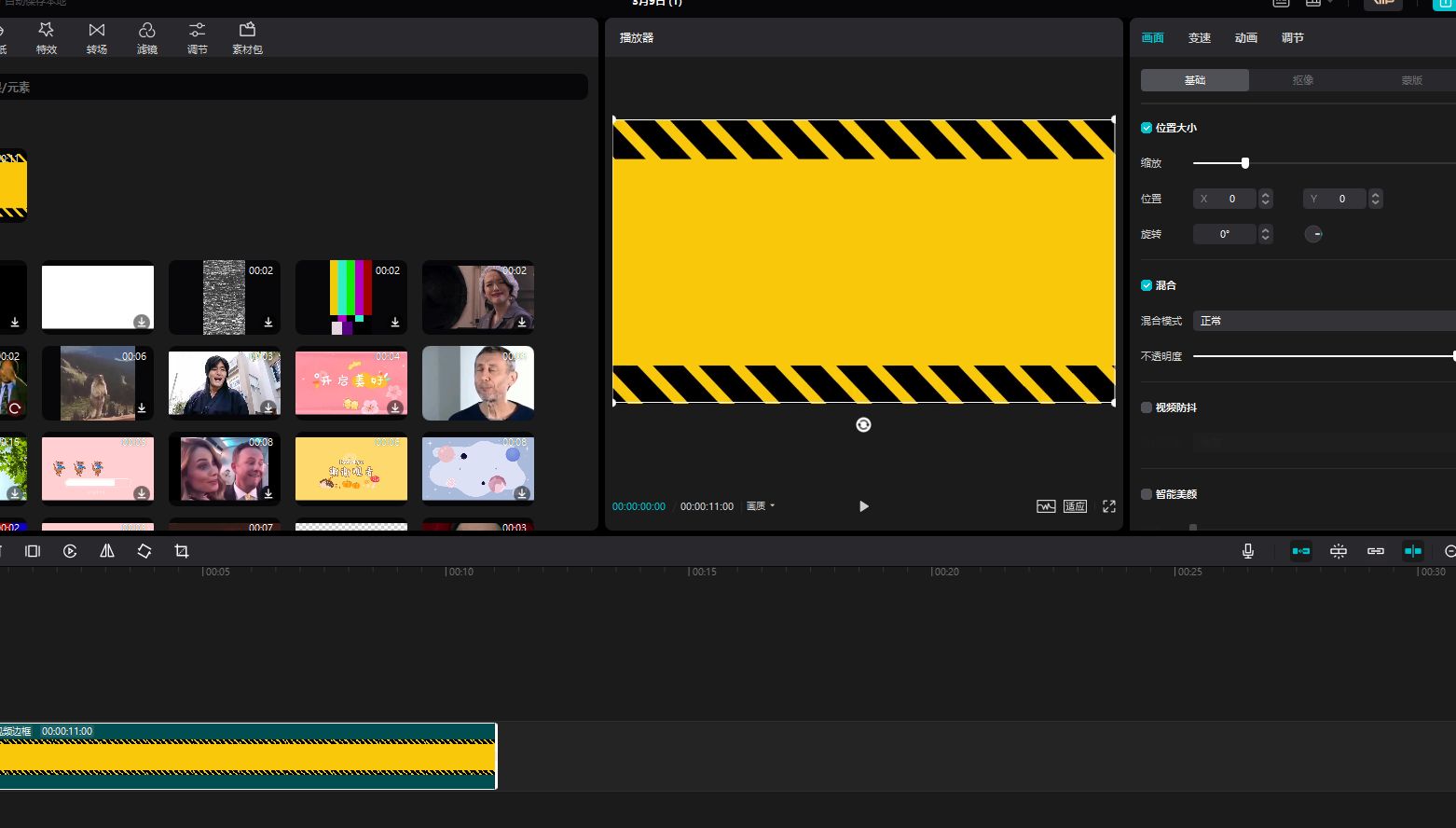Adjust the 缩放 scale slider handle

coord(1245,163)
